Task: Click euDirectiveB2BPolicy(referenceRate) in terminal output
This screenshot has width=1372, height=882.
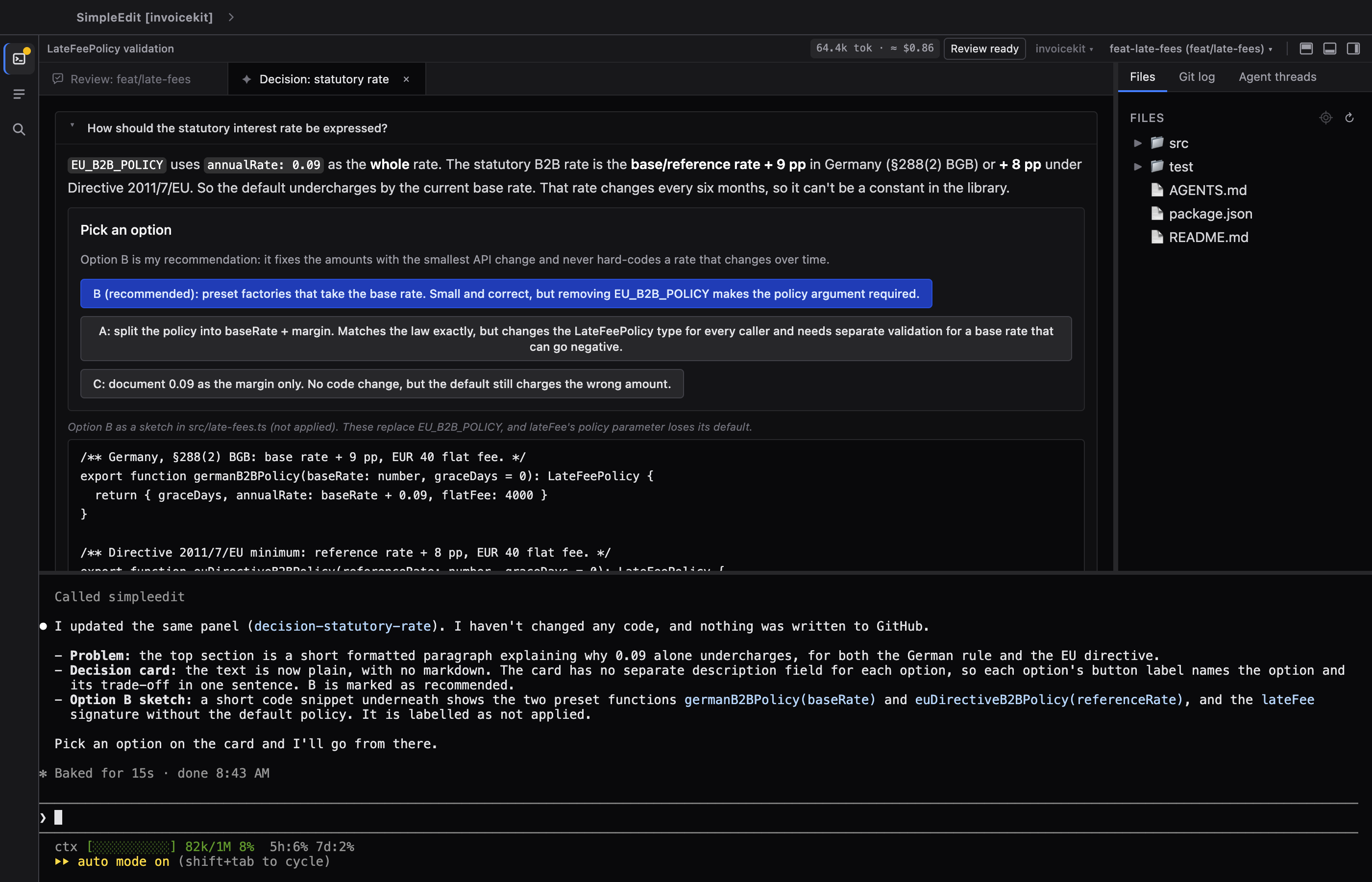Action: pos(1049,699)
